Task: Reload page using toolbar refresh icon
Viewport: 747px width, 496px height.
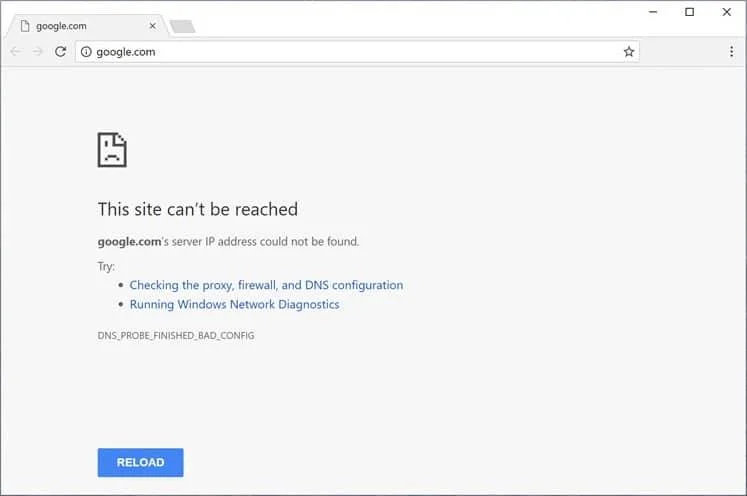Action: pos(61,51)
